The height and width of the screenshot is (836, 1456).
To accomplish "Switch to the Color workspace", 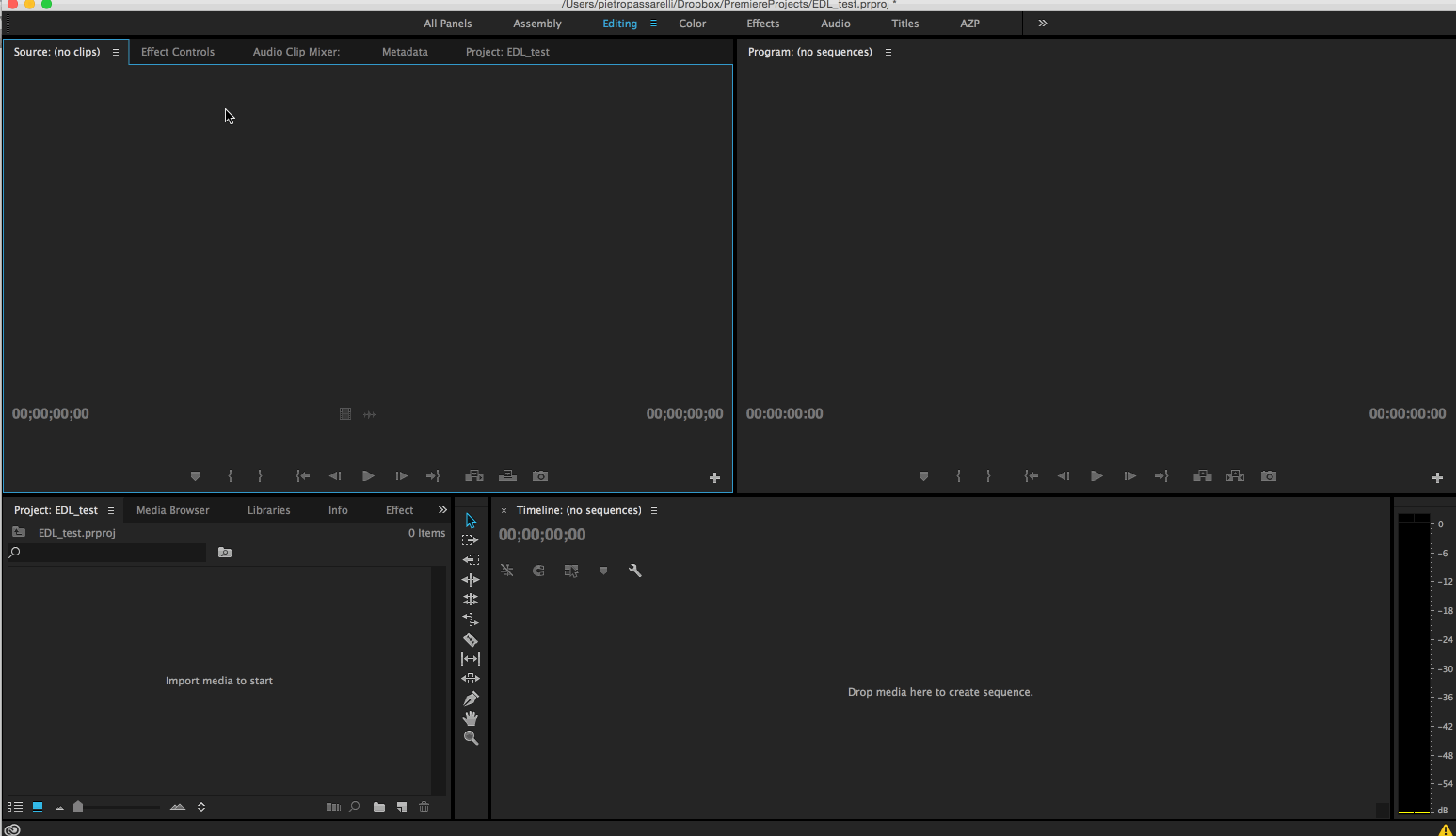I will pos(693,24).
